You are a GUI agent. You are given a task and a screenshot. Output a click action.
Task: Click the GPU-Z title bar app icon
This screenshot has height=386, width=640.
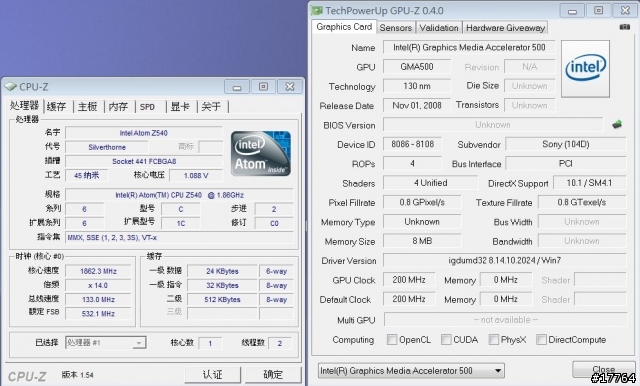pos(317,10)
